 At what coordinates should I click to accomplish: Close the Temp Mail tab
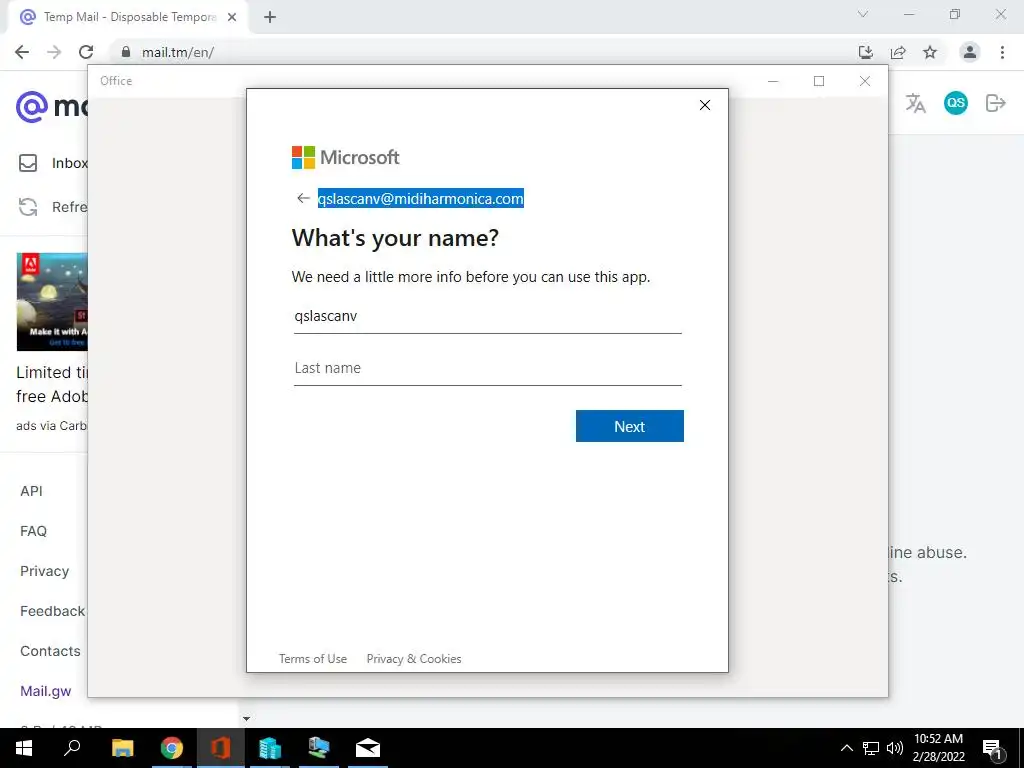coord(232,17)
